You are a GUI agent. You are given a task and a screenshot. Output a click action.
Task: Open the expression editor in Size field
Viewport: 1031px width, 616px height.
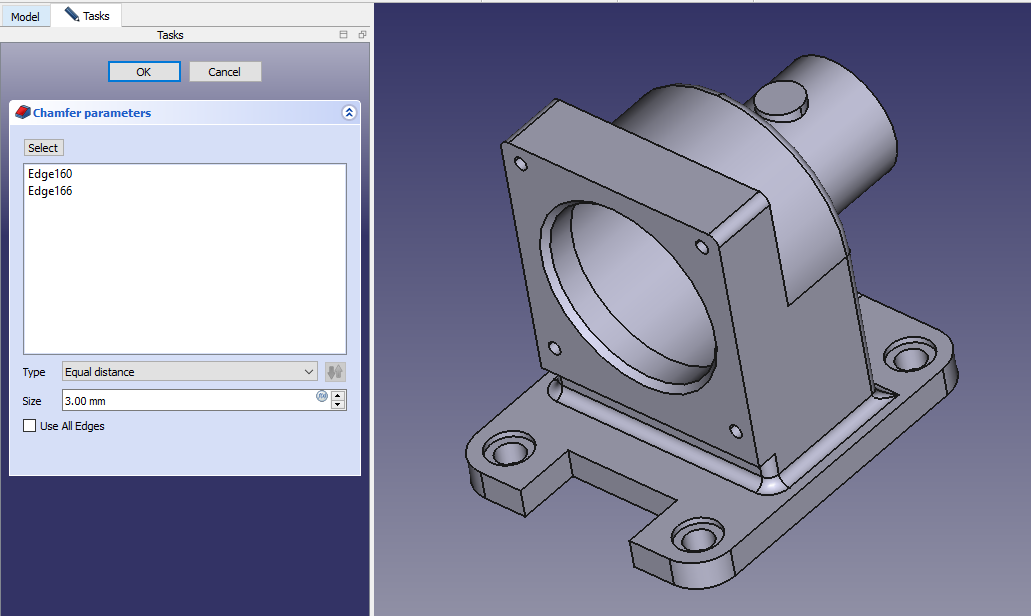[x=322, y=396]
